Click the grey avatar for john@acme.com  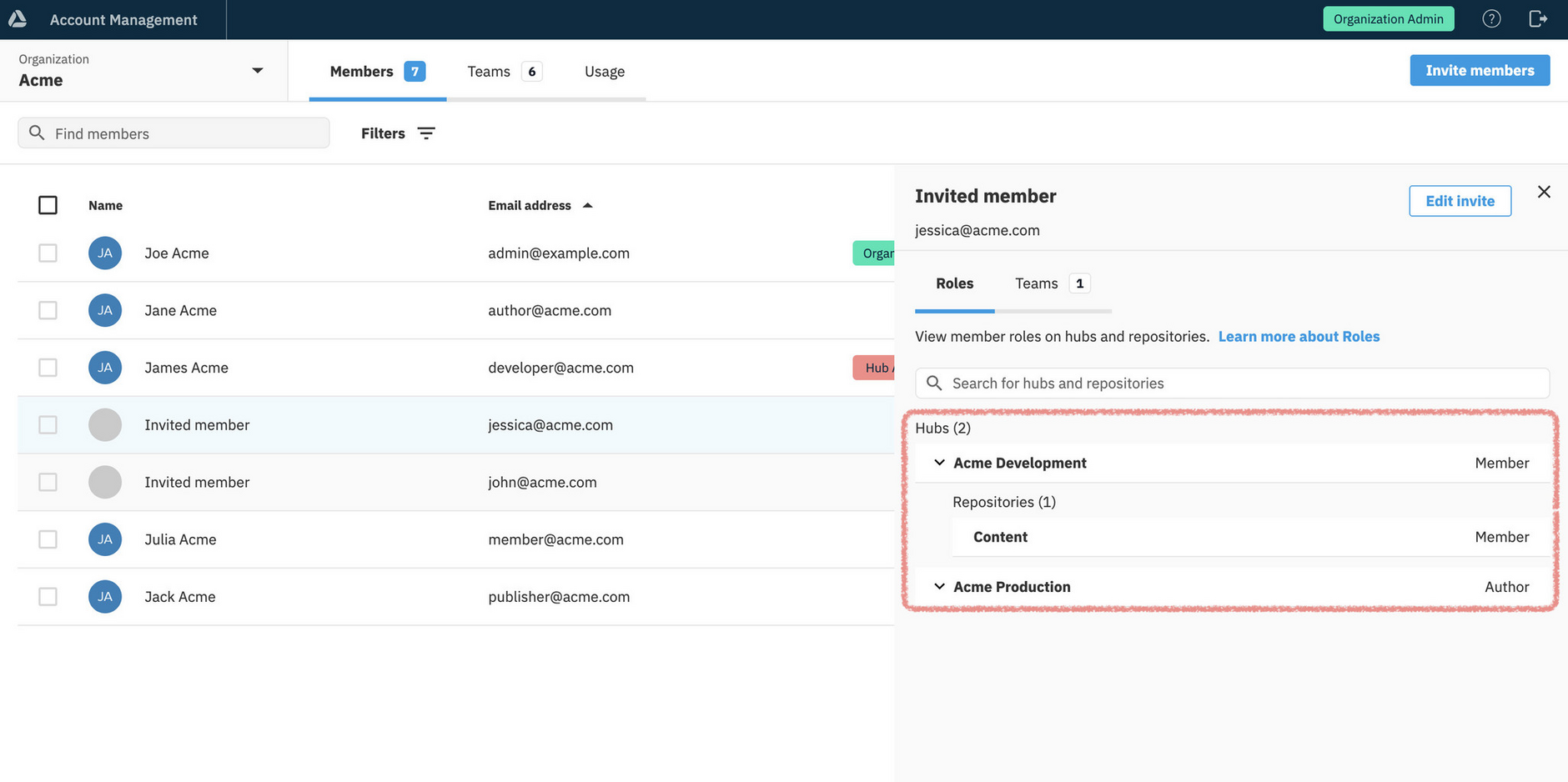pyautogui.click(x=105, y=482)
